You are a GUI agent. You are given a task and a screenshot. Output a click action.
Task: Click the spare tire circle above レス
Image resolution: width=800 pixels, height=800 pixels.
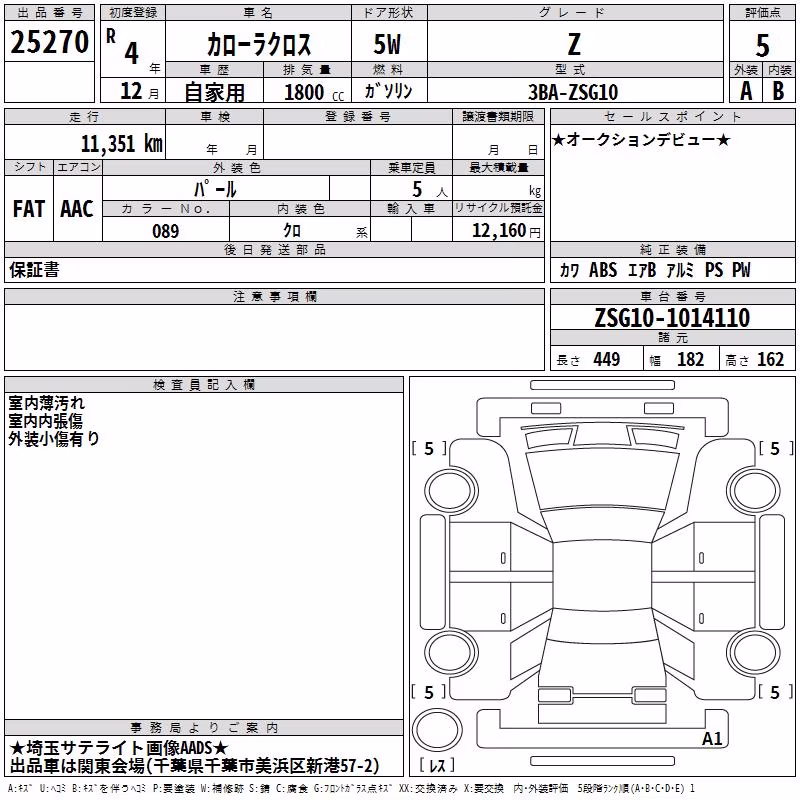click(437, 730)
